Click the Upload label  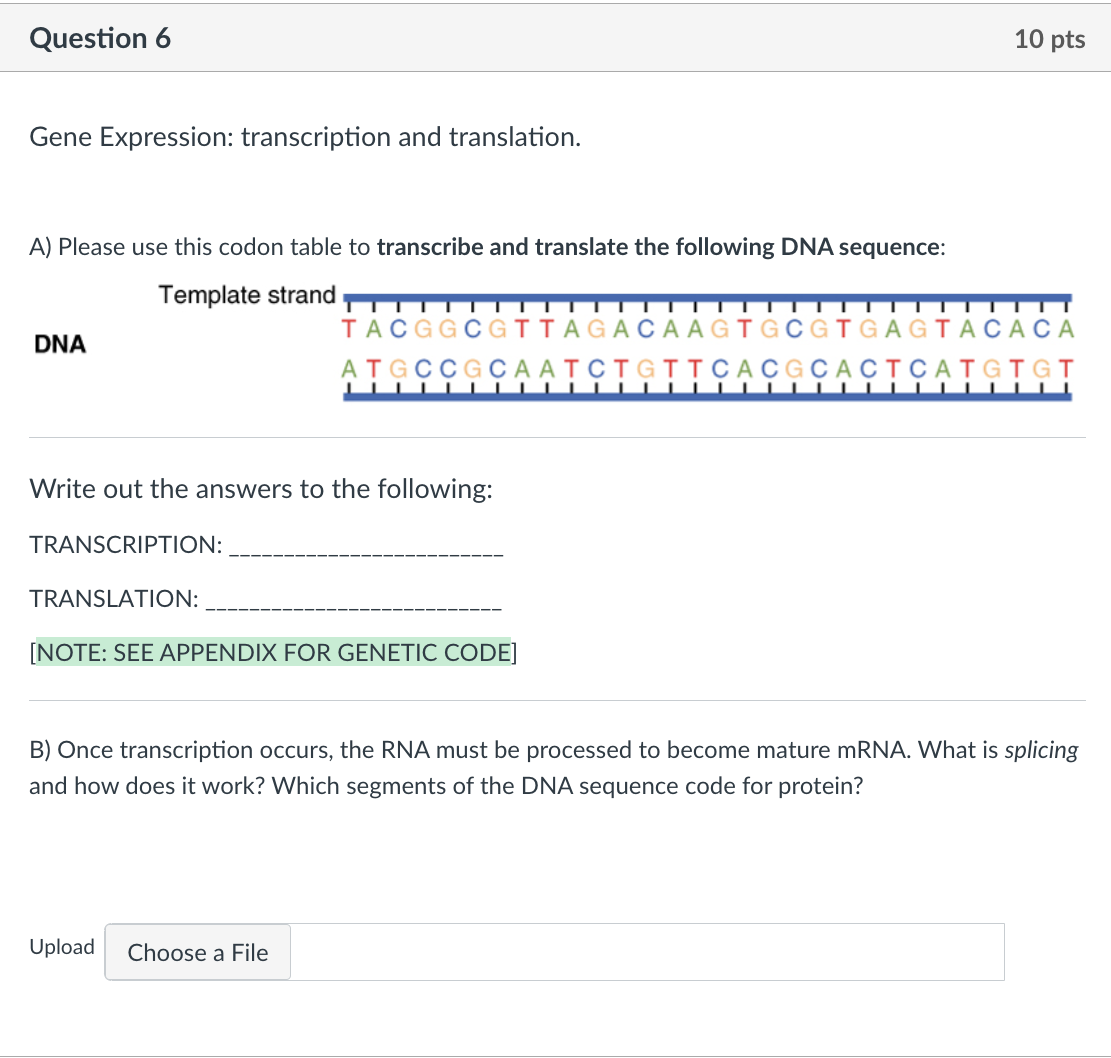pyautogui.click(x=62, y=947)
